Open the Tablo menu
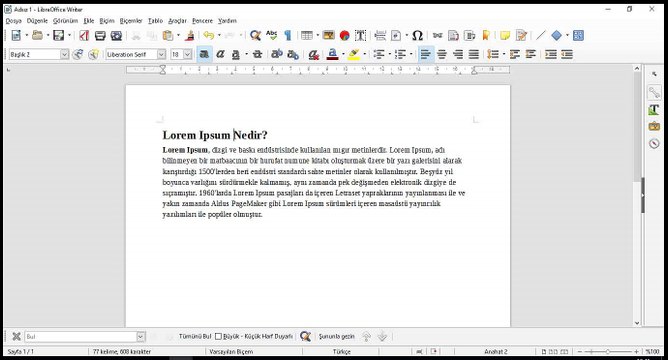 pyautogui.click(x=155, y=20)
